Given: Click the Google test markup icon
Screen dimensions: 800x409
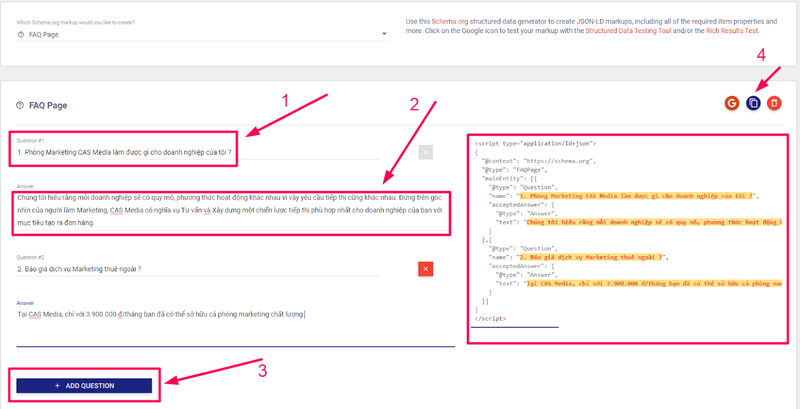Looking at the screenshot, I should point(732,104).
